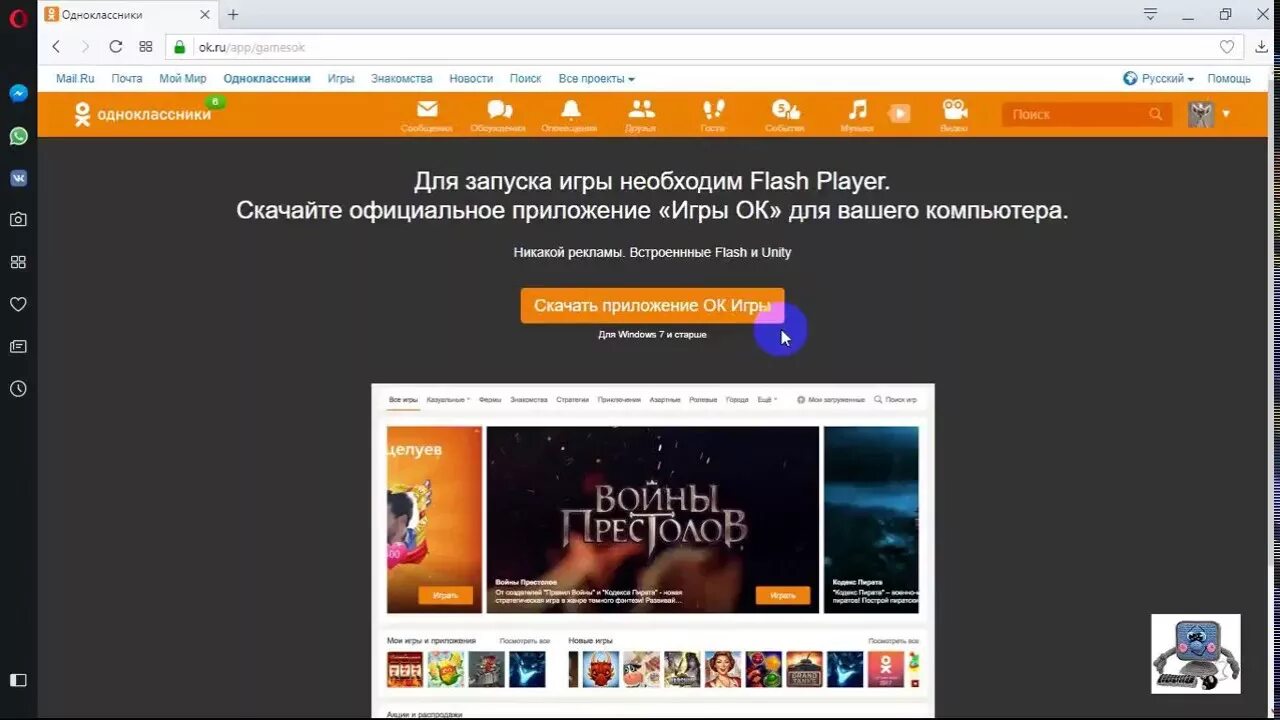Open the Помощь help link

coord(1229,78)
